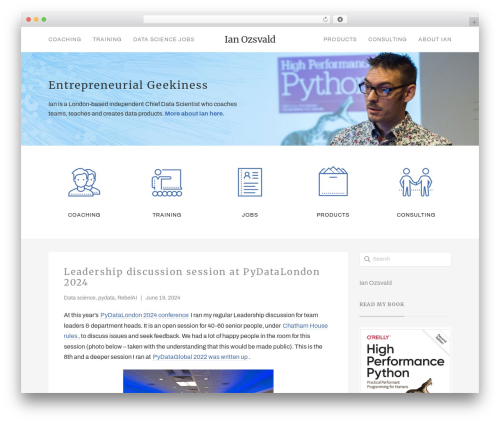Click the Consulting handshake icon

416,182
